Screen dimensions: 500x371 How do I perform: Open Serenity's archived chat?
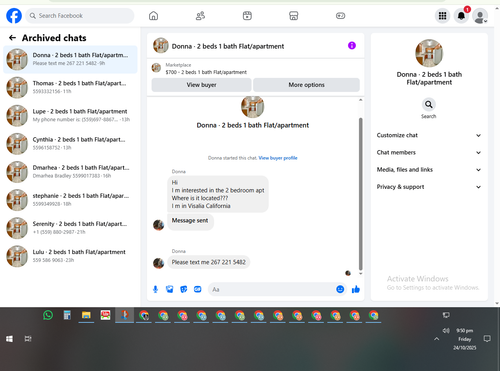pyautogui.click(x=70, y=228)
